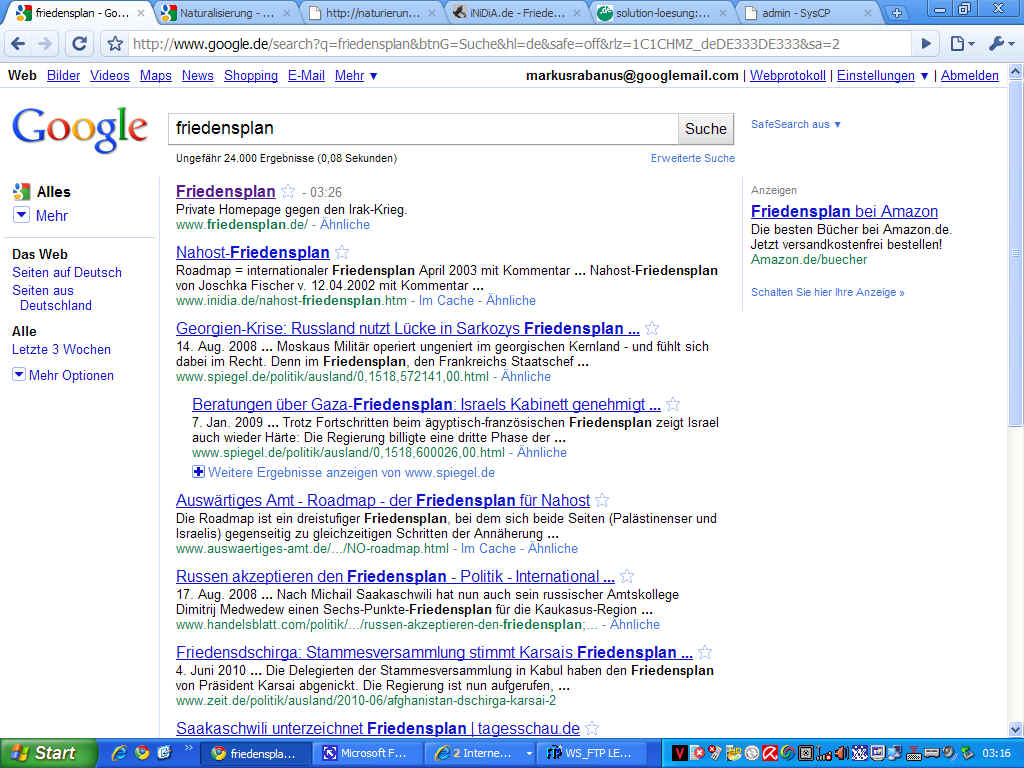Screen dimensions: 1024x768
Task: Click the red V tray icon
Action: [679, 753]
